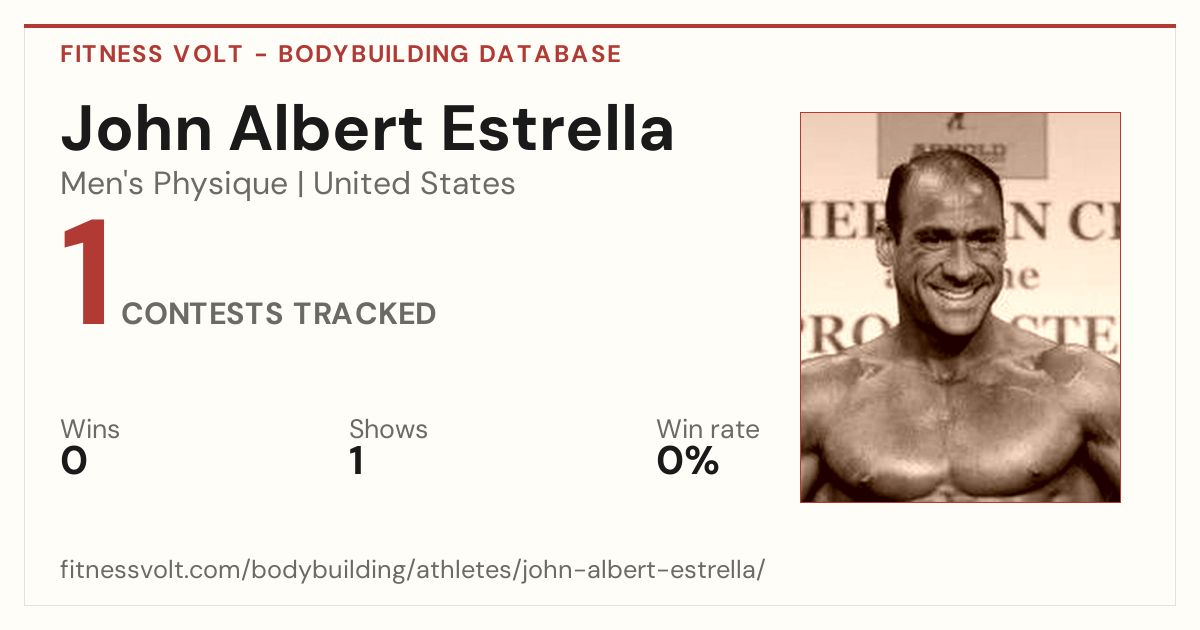The height and width of the screenshot is (630, 1200).
Task: Click the 0% win rate value
Action: click(x=688, y=461)
